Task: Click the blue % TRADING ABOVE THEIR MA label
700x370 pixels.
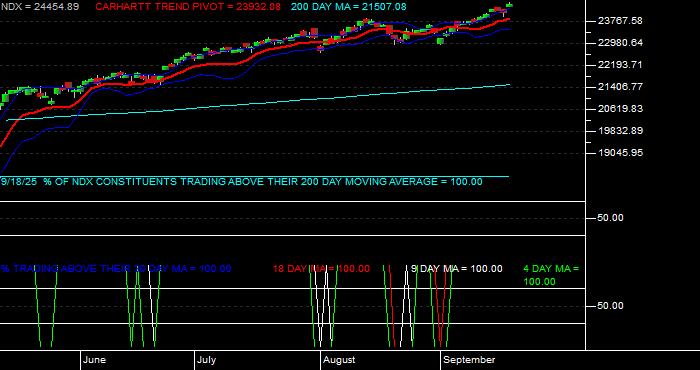Action: pyautogui.click(x=116, y=269)
